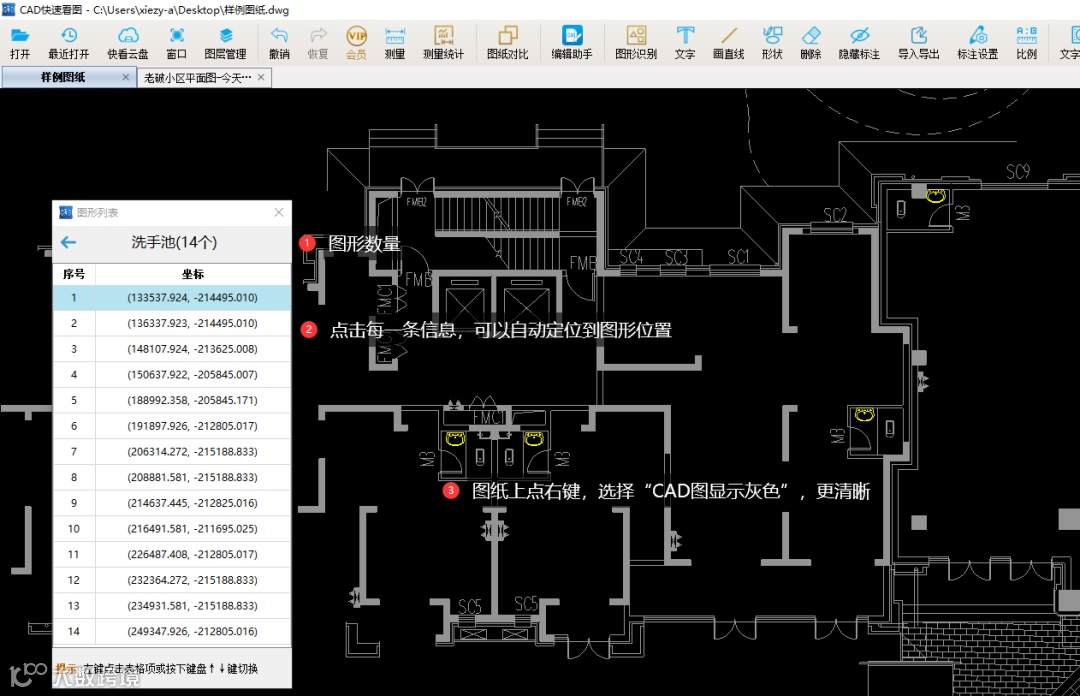1080x696 pixels.
Task: Open the VIP 会员 membership icon
Action: (356, 43)
